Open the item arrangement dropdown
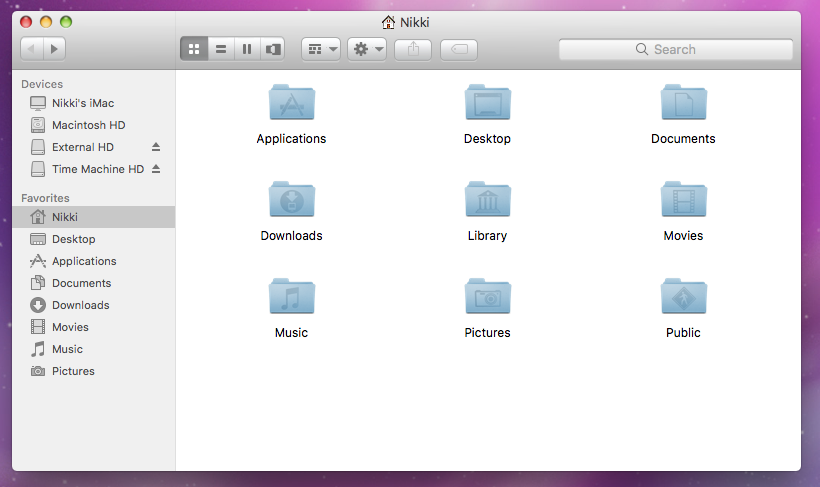The width and height of the screenshot is (820, 487). click(321, 49)
